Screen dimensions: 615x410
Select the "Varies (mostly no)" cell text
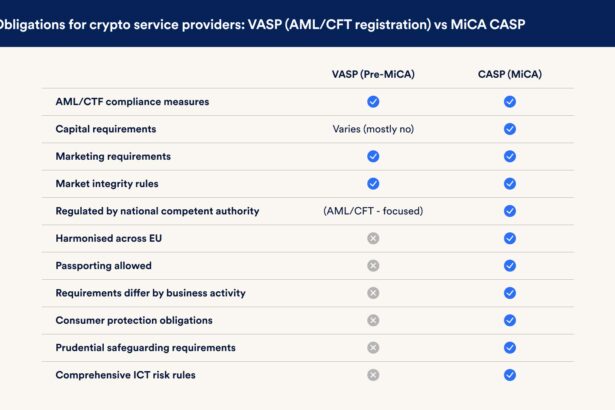pos(373,129)
